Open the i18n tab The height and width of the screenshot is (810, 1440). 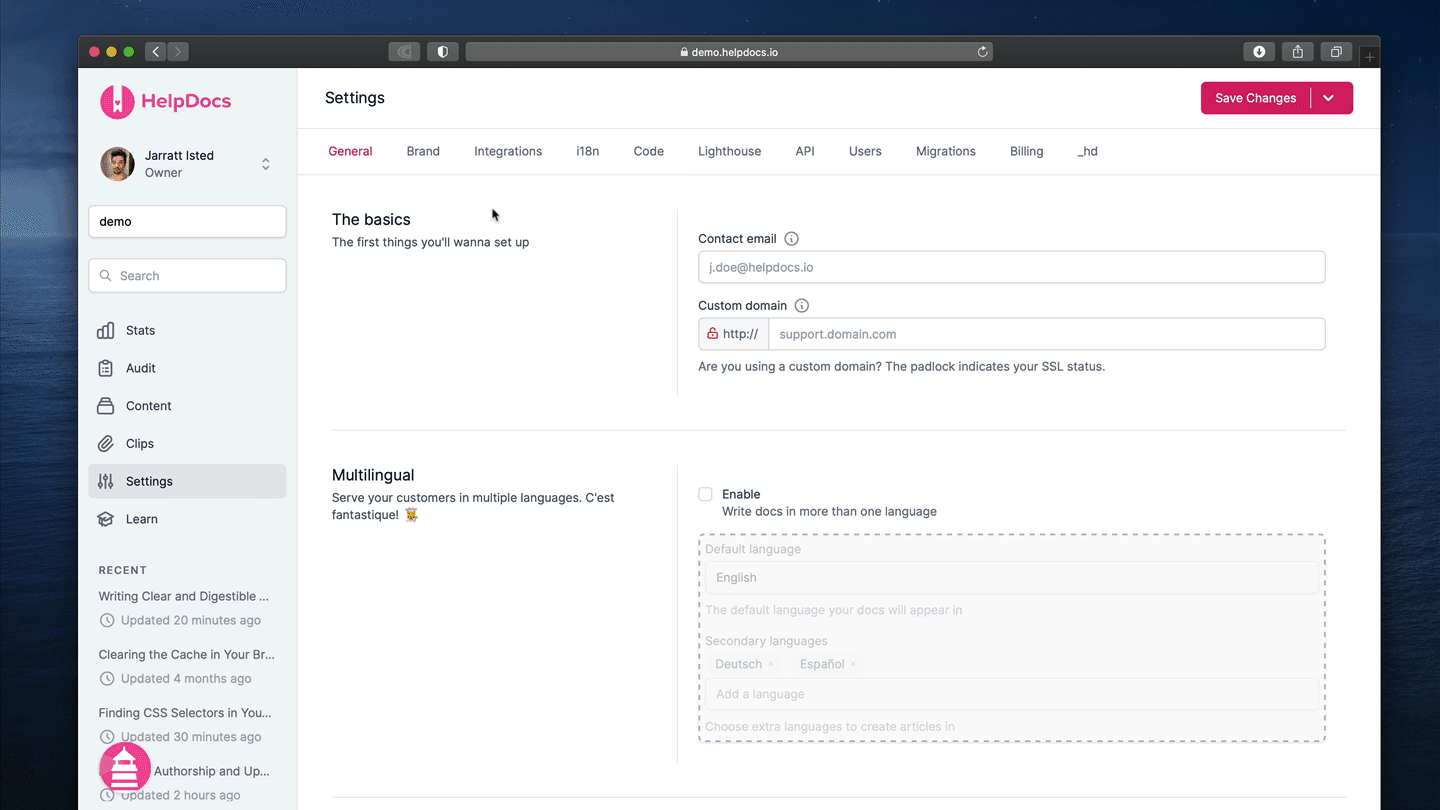588,152
